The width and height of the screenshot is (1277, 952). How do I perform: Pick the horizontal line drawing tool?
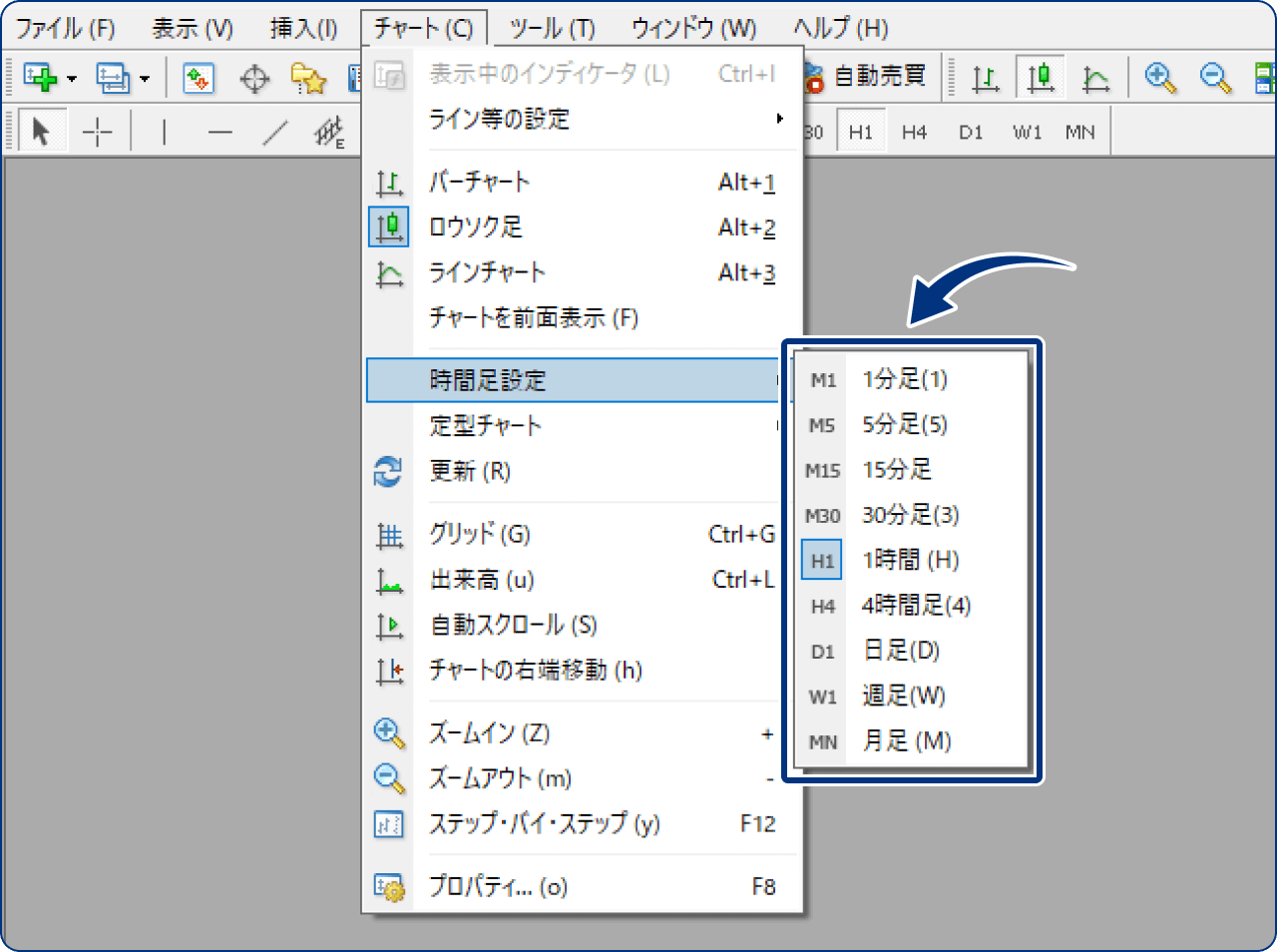point(219,131)
